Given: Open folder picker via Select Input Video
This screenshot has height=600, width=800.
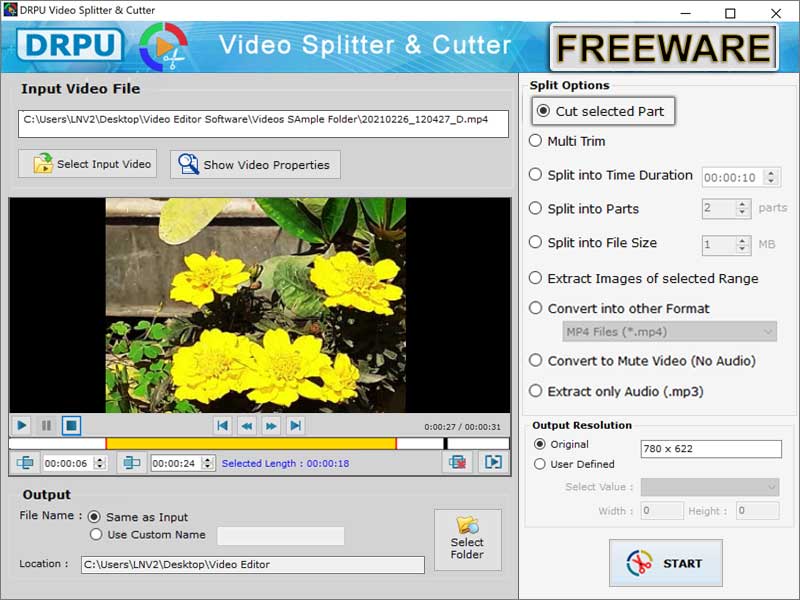Looking at the screenshot, I should click(87, 164).
